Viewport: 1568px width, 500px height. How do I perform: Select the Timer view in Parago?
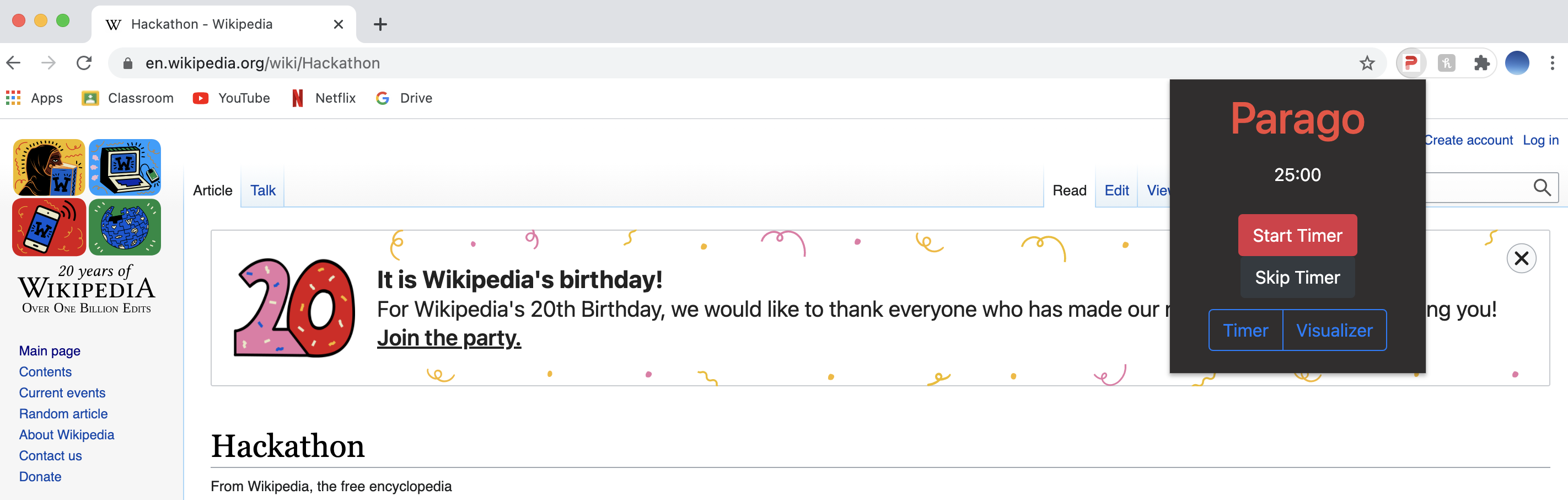[x=1245, y=330]
